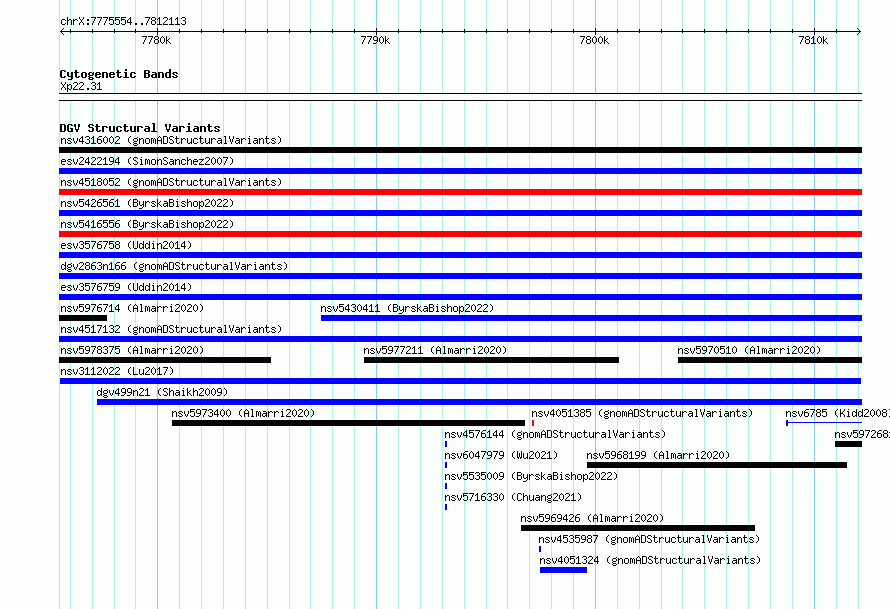Select esv3576758 Uddin2014 label
The height and width of the screenshot is (609, 890).
(126, 245)
